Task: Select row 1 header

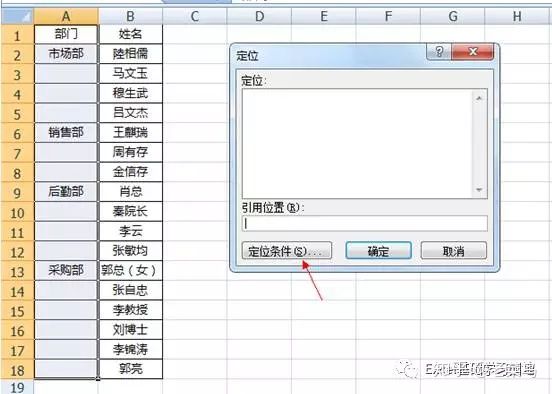Action: (x=18, y=35)
